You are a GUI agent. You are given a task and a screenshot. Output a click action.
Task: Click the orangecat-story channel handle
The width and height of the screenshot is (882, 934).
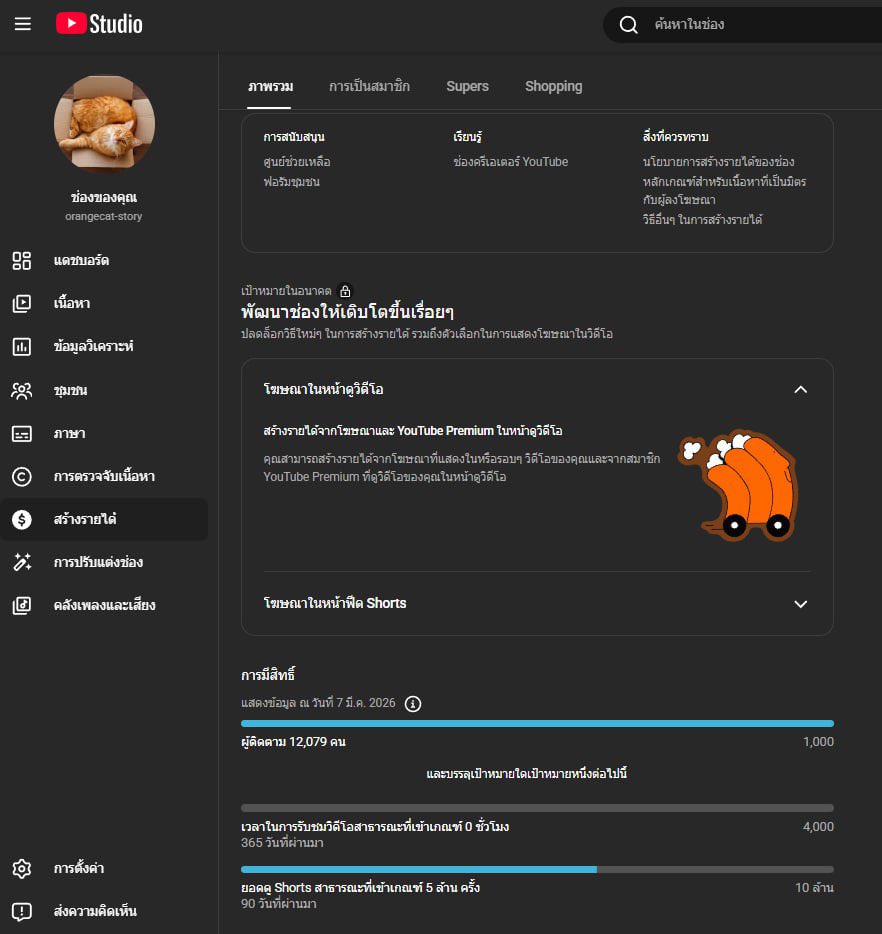[x=104, y=216]
